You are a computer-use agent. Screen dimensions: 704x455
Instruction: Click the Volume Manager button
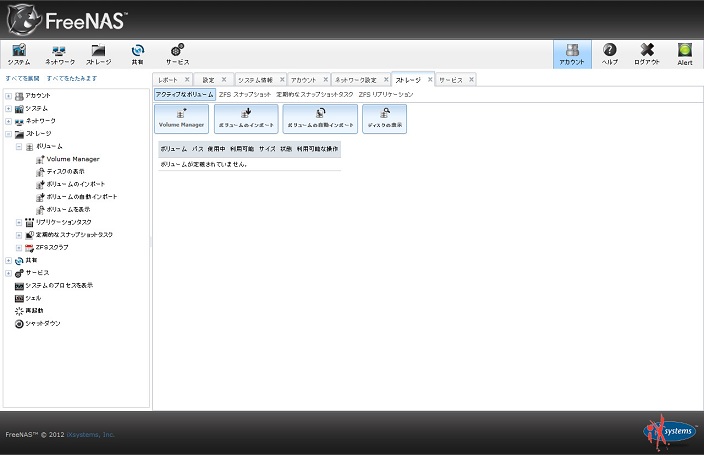point(181,119)
